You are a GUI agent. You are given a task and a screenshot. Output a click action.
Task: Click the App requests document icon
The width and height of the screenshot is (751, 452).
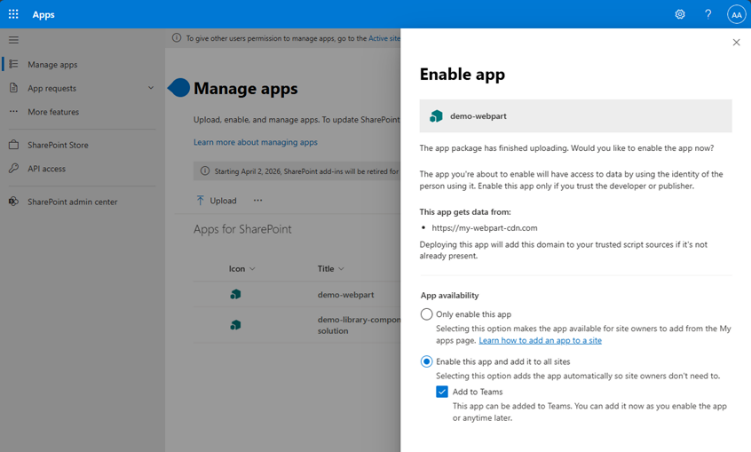[13, 88]
